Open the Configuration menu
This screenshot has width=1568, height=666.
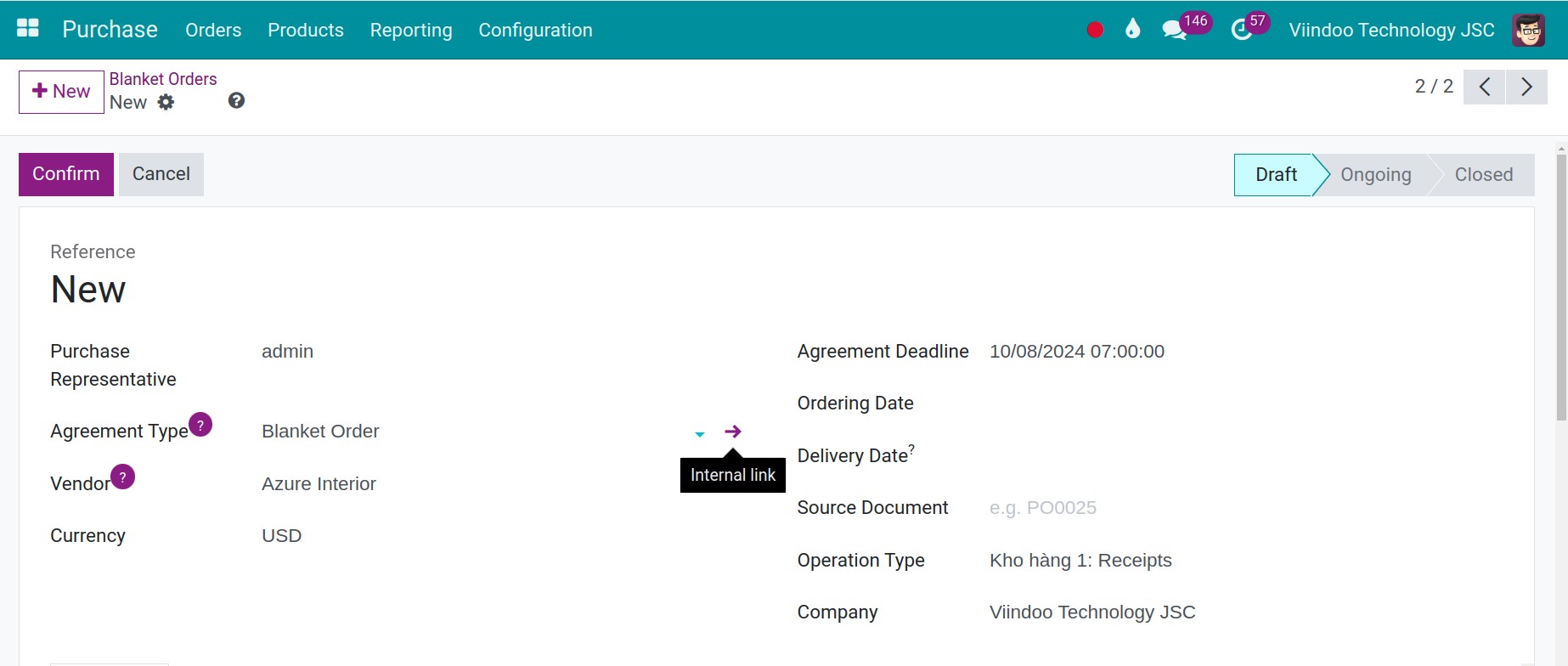[x=535, y=30]
